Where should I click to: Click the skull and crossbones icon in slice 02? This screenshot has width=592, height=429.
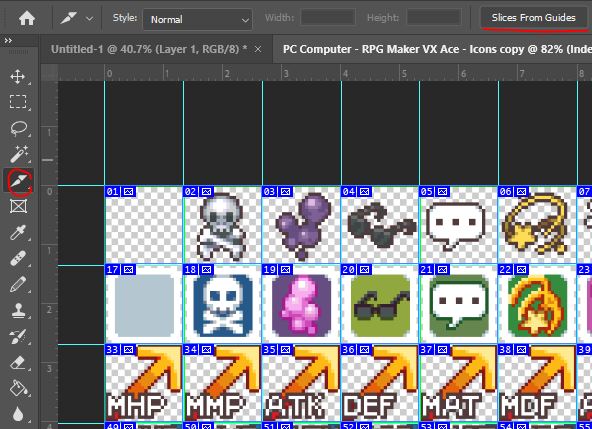pyautogui.click(x=221, y=227)
